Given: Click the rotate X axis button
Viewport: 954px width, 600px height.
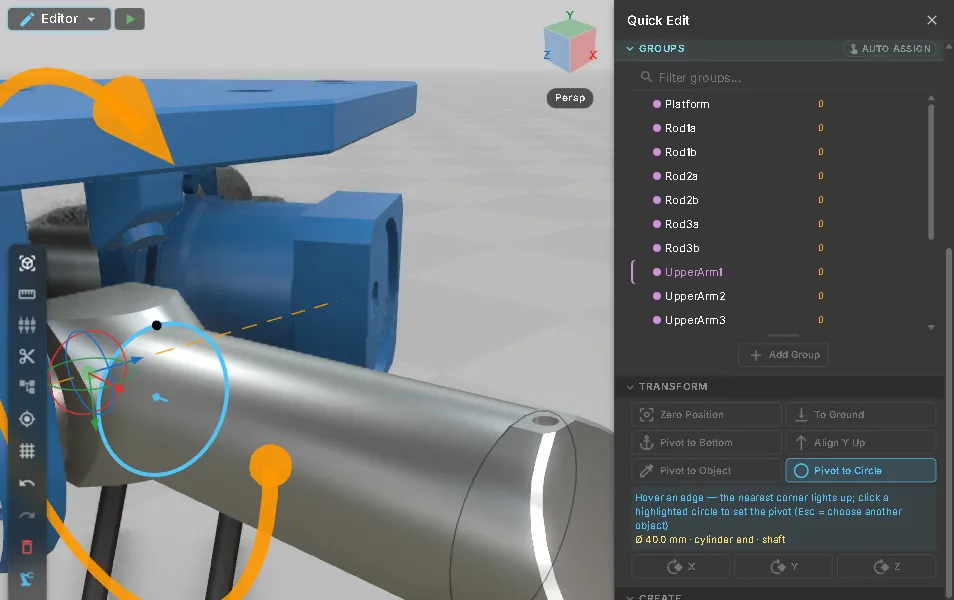Looking at the screenshot, I should tap(680, 567).
